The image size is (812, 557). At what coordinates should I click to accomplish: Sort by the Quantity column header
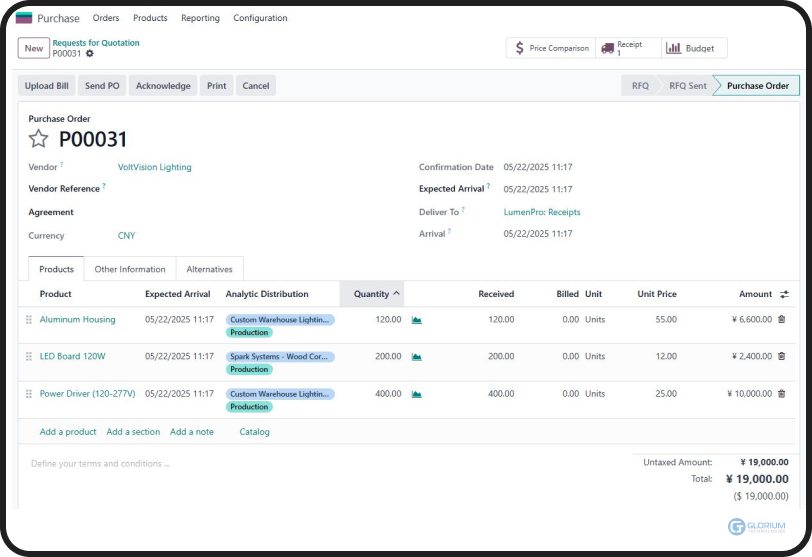click(x=371, y=294)
